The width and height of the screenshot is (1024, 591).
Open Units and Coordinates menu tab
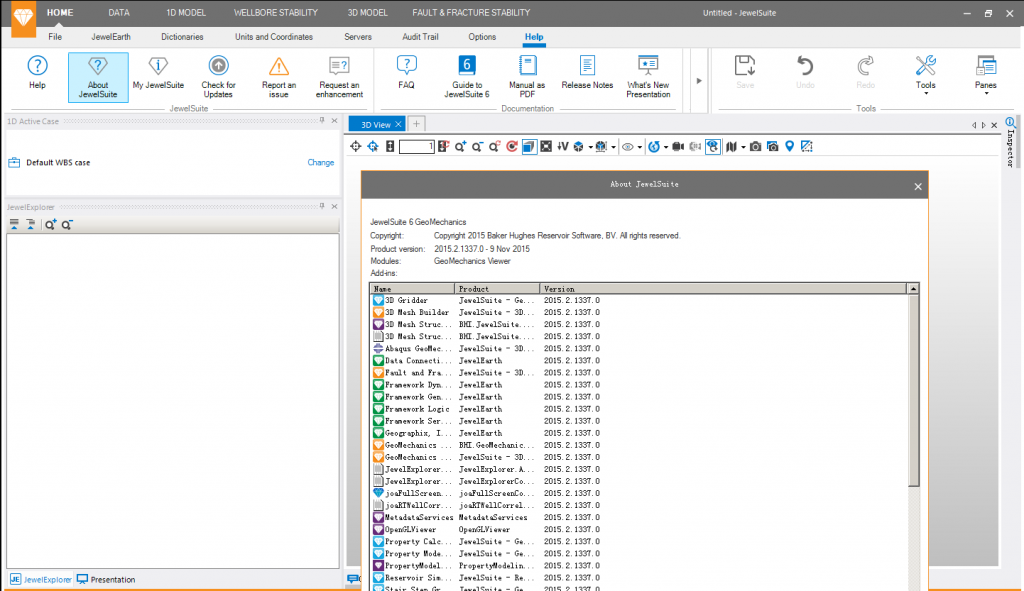(274, 37)
